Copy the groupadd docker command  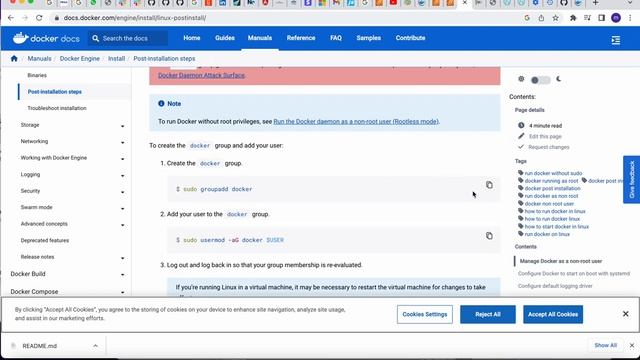pos(489,185)
